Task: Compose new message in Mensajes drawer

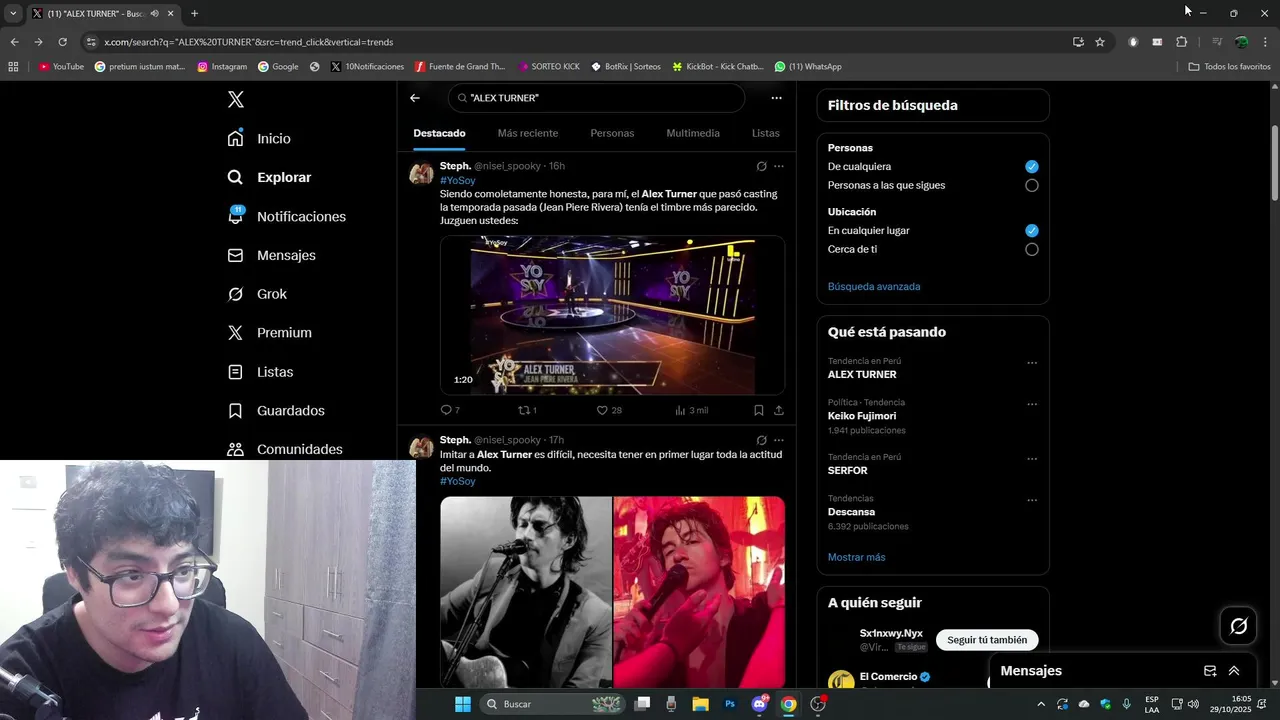Action: click(x=1210, y=671)
